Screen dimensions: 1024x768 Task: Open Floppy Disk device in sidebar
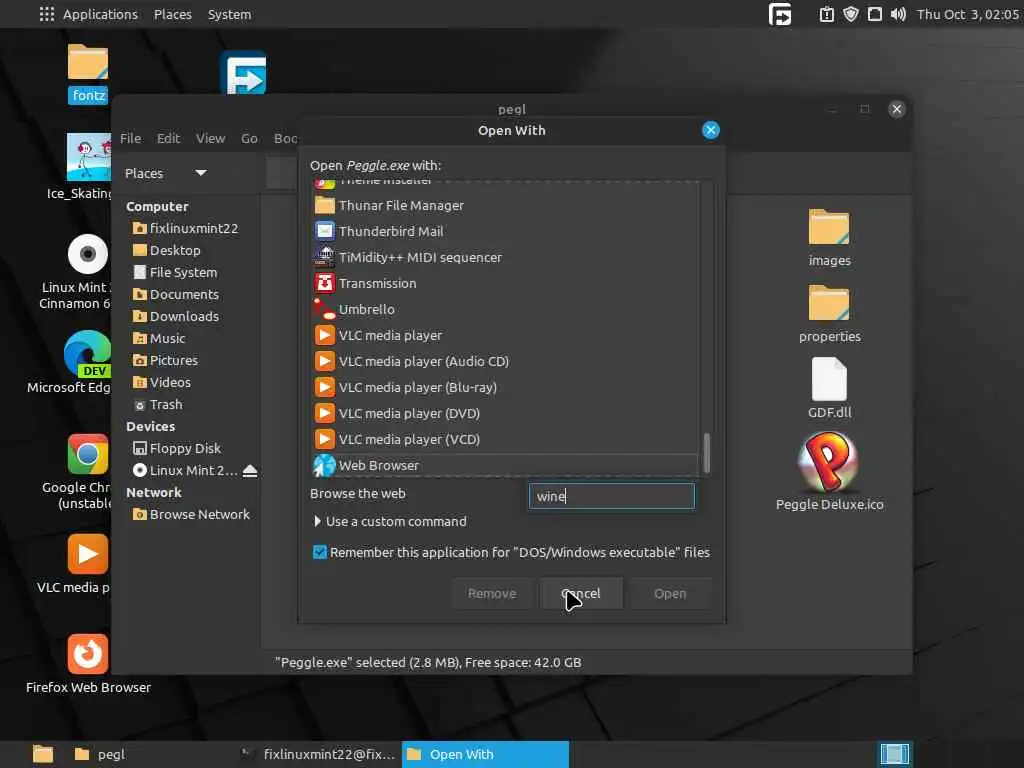tap(177, 448)
